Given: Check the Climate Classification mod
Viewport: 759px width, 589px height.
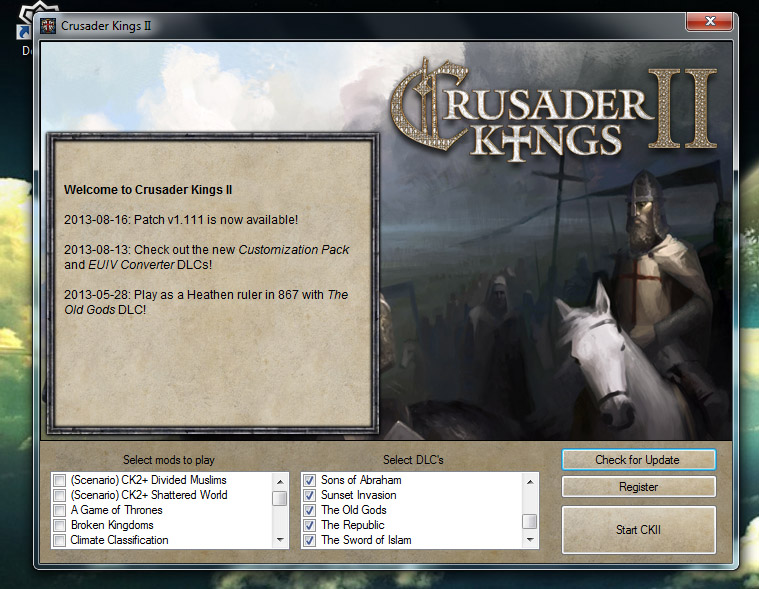Looking at the screenshot, I should pos(60,540).
